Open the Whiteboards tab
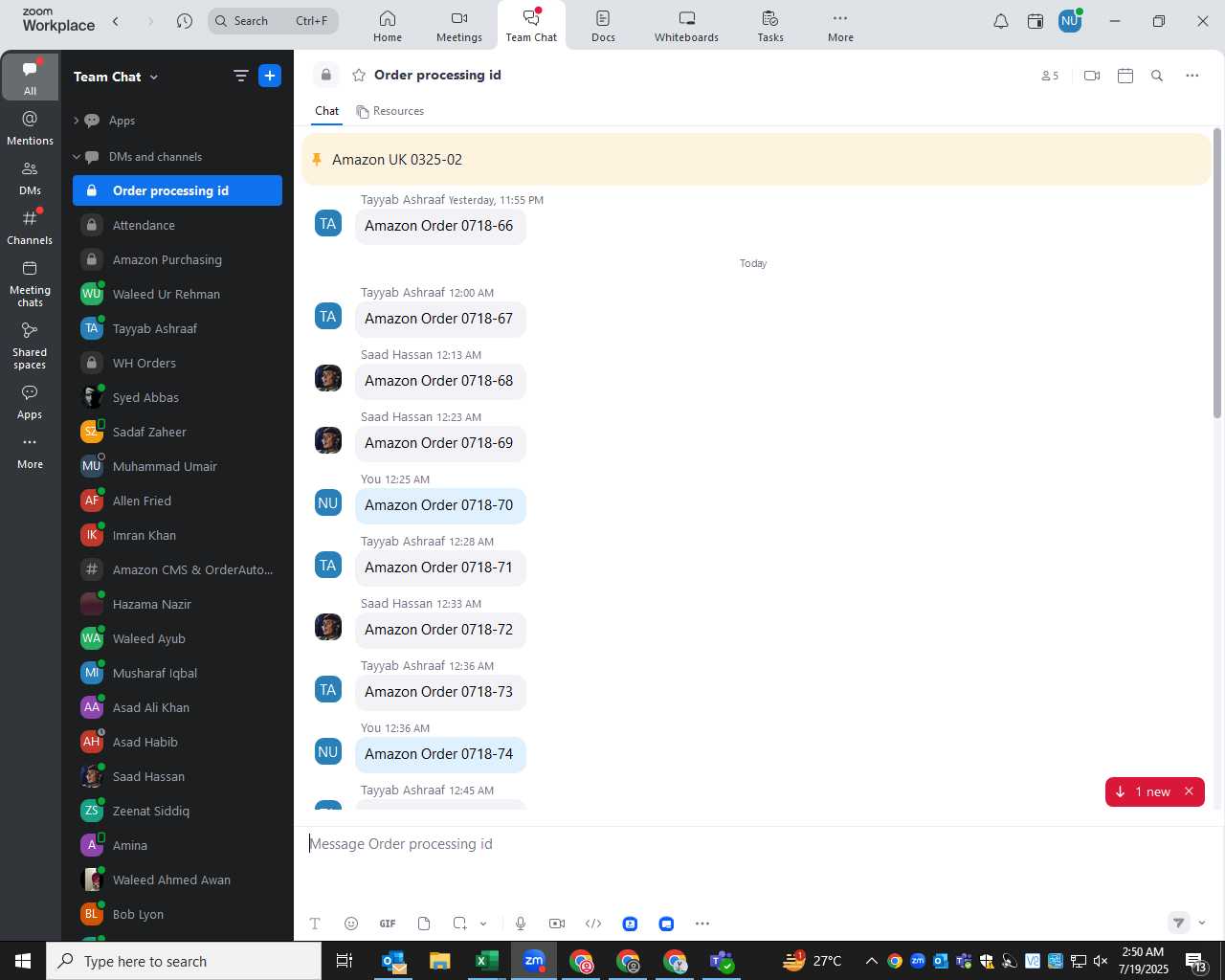 click(x=686, y=26)
